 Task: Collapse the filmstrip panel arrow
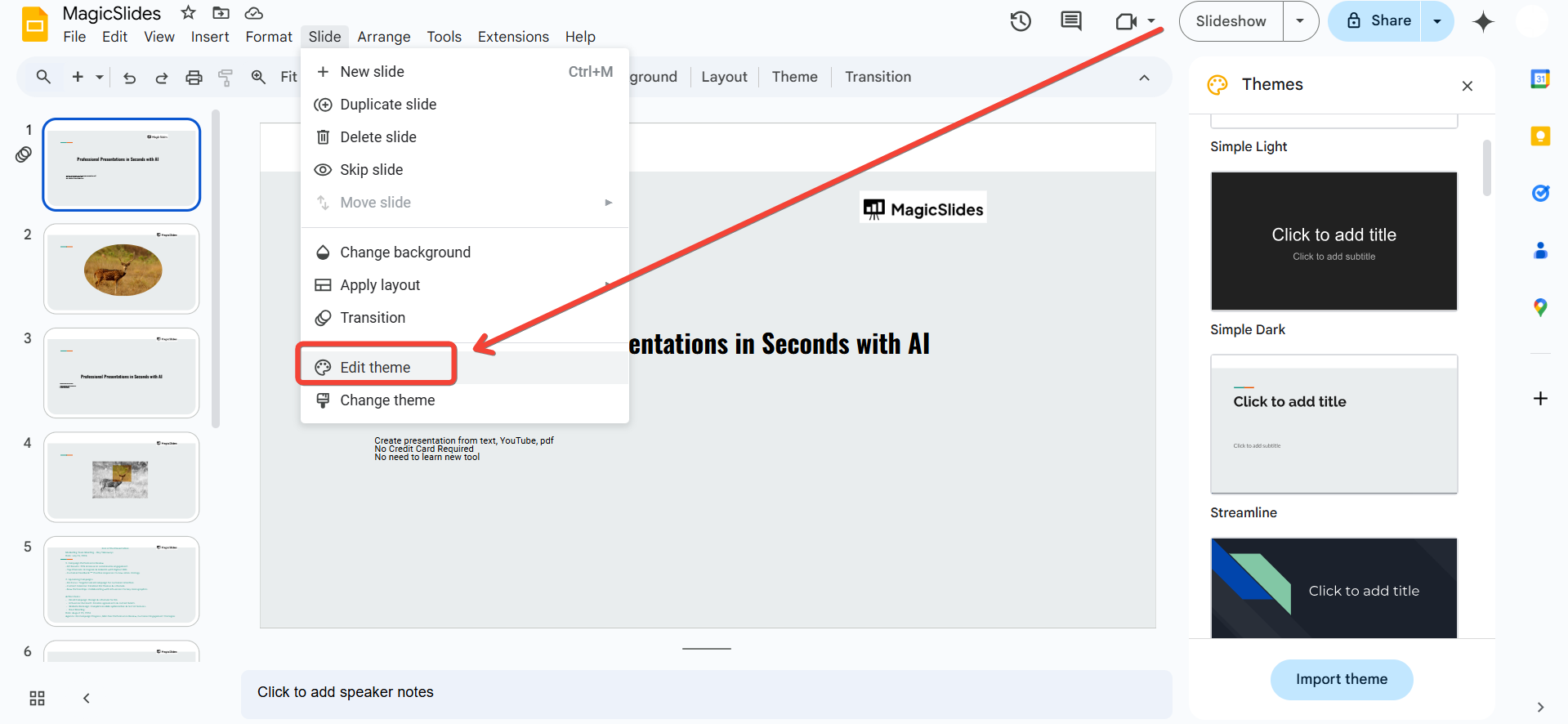pos(86,698)
